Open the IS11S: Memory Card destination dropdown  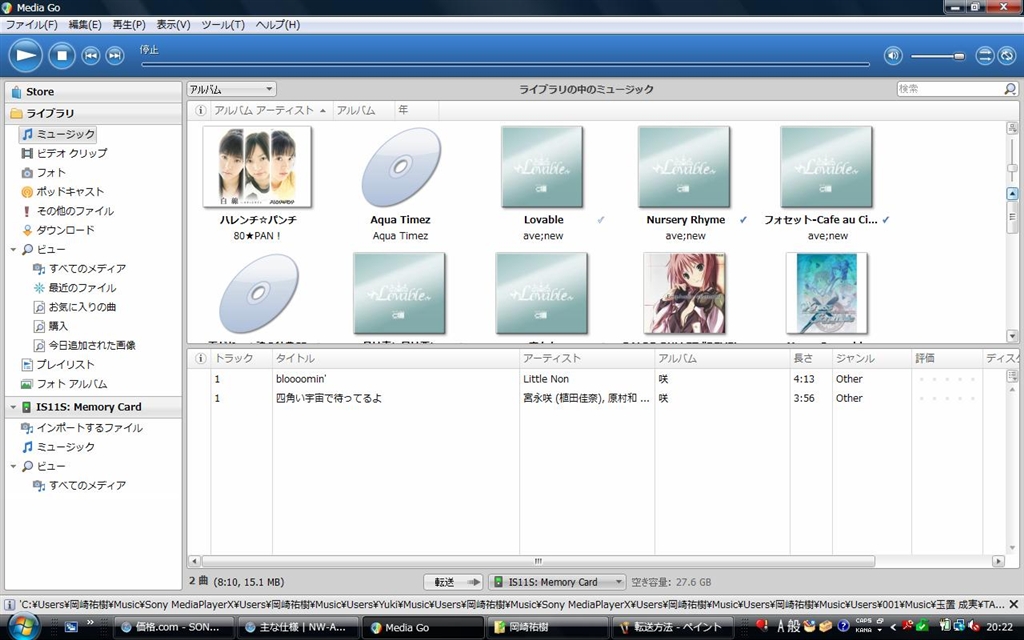click(x=557, y=582)
